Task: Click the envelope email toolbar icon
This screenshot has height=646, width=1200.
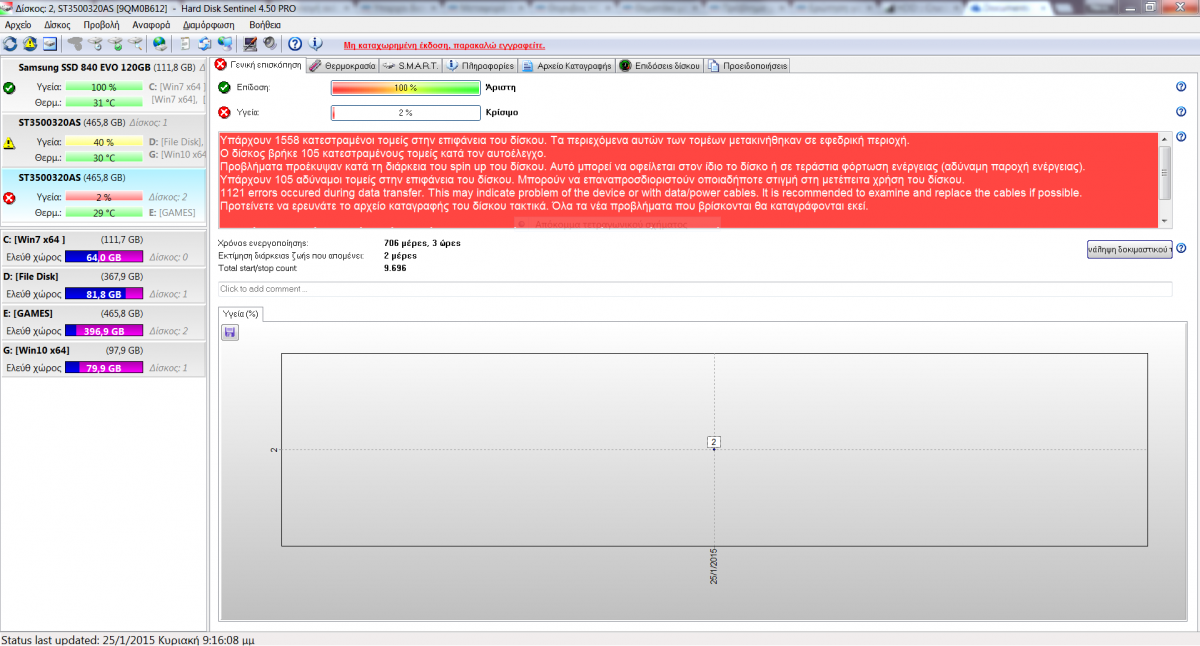Action: 48,44
